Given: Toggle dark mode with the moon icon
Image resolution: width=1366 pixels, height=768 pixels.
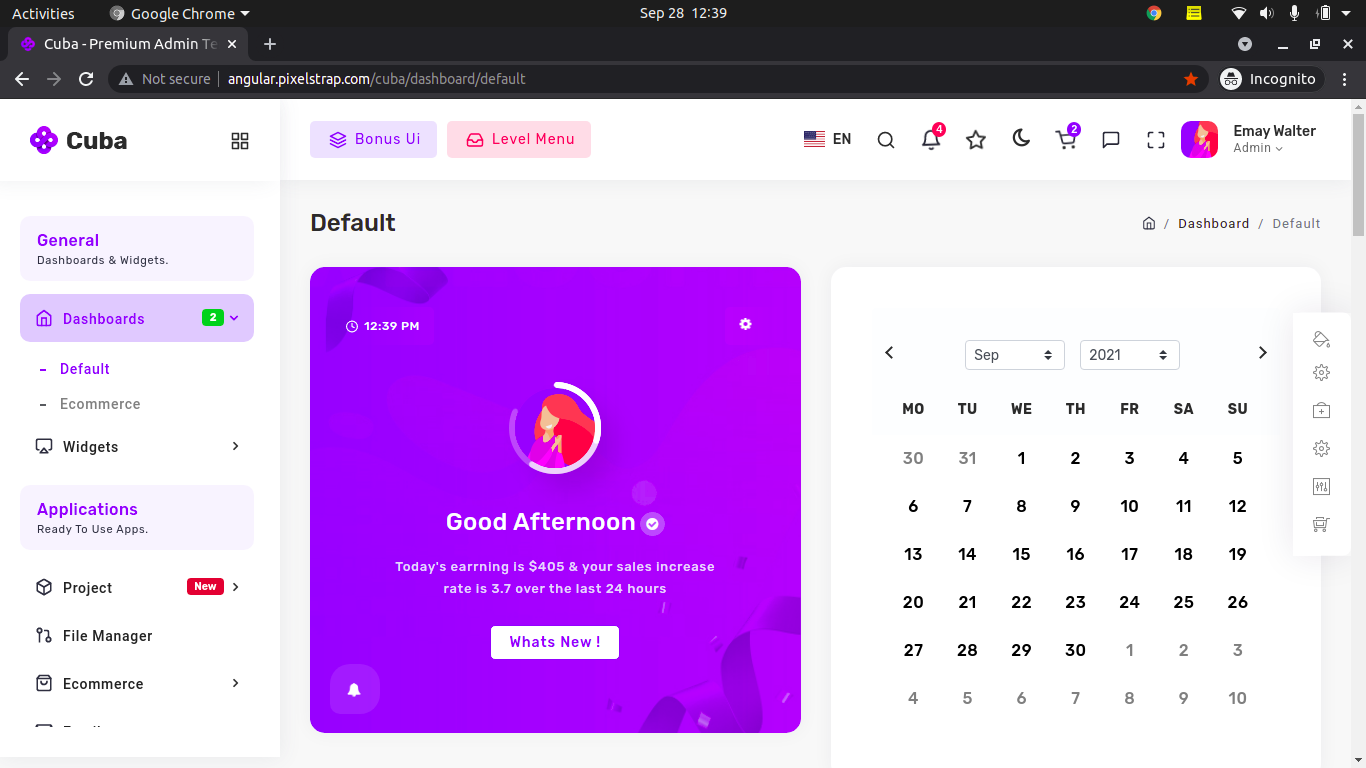Looking at the screenshot, I should click(x=1021, y=140).
